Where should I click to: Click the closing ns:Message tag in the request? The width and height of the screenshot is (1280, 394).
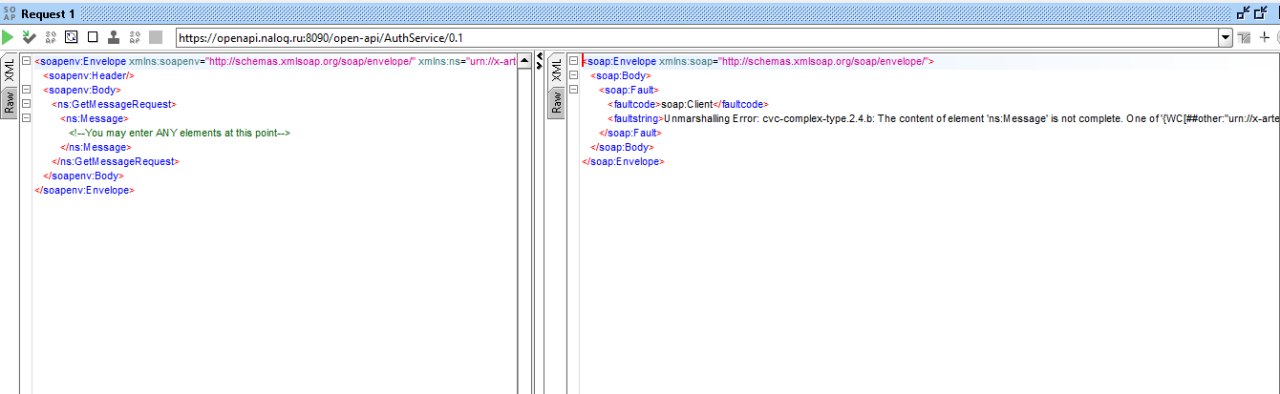(x=95, y=146)
